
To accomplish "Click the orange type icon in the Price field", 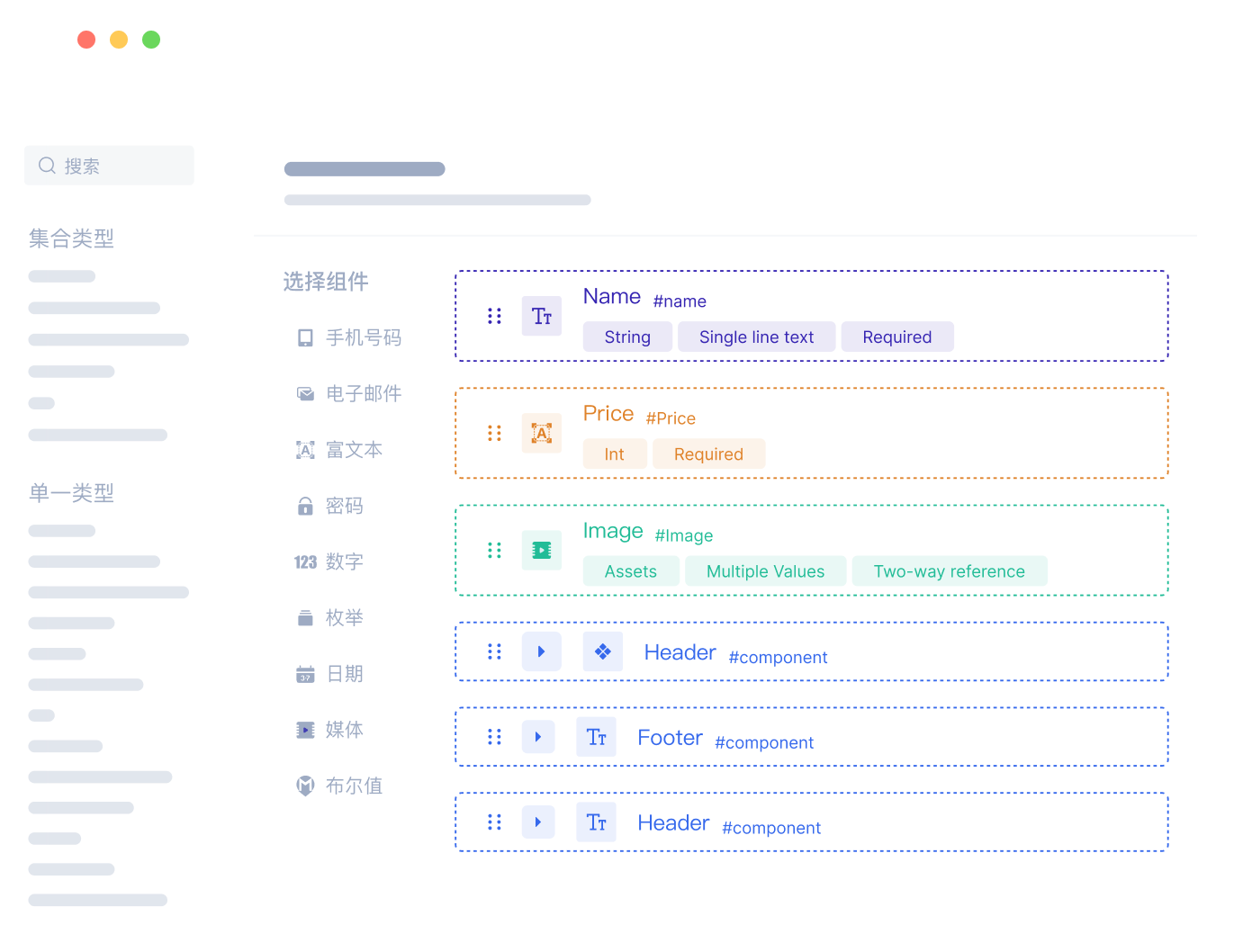I will (542, 433).
